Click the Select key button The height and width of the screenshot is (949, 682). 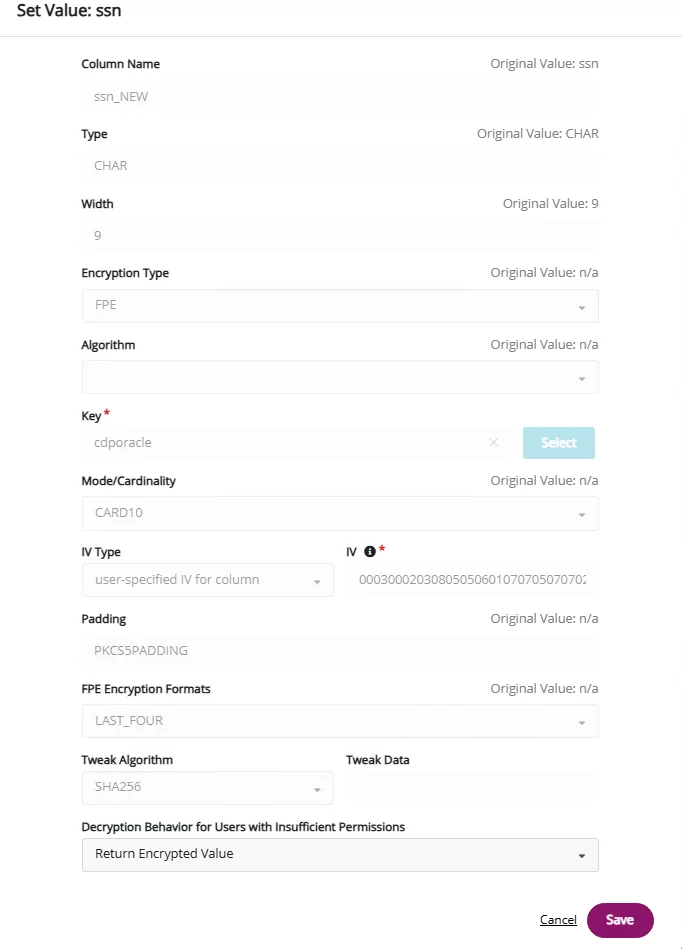point(559,443)
